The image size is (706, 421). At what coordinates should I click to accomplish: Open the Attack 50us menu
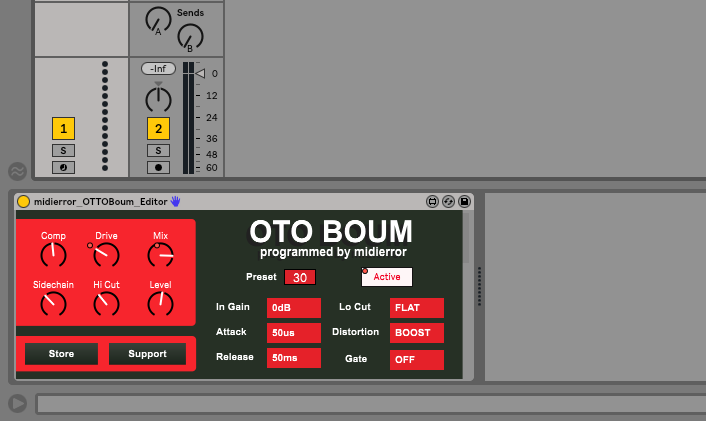pyautogui.click(x=293, y=333)
